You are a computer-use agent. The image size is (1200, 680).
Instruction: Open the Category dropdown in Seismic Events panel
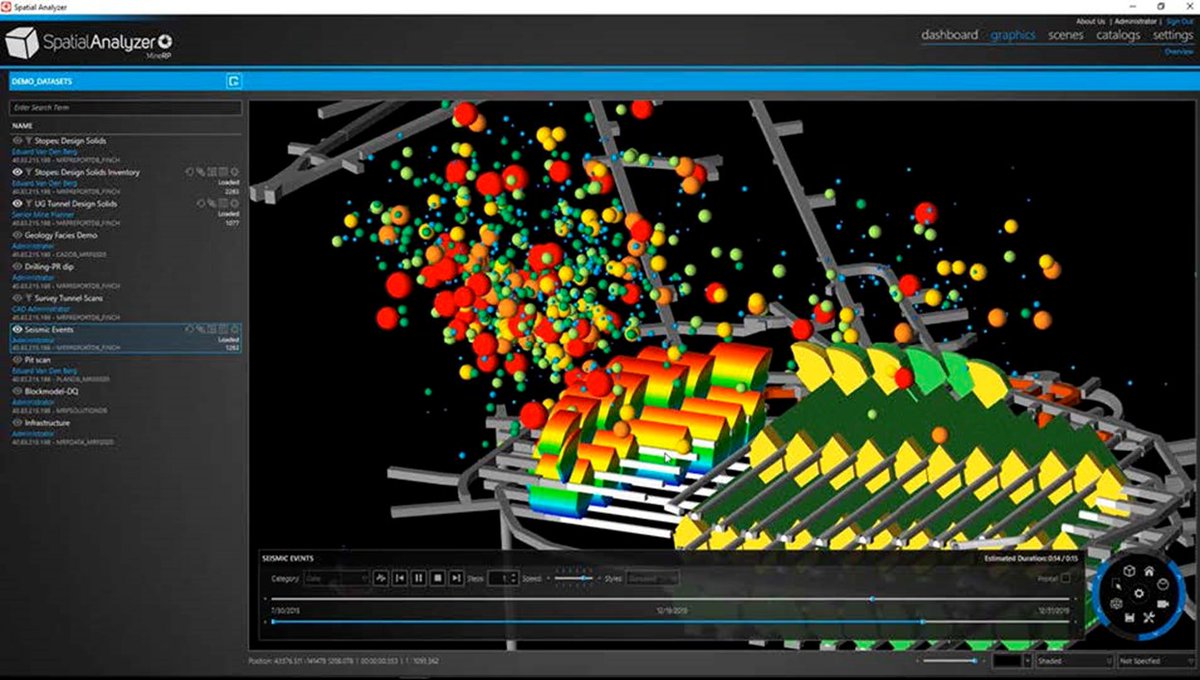click(x=335, y=577)
